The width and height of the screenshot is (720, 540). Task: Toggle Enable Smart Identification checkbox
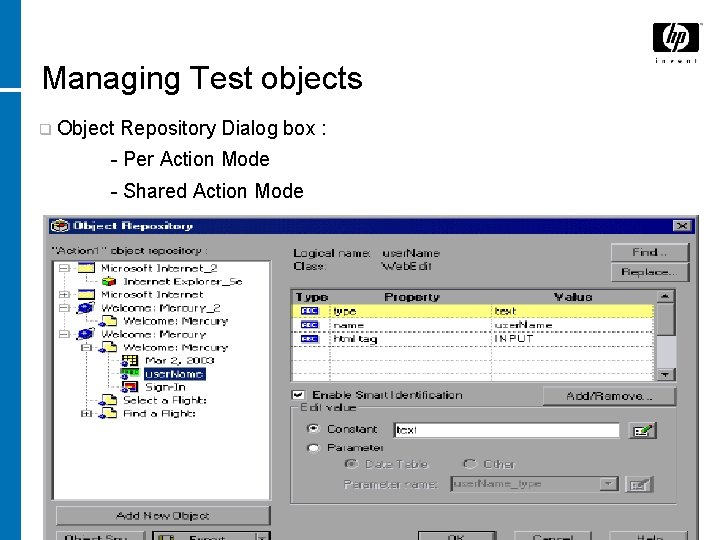298,394
